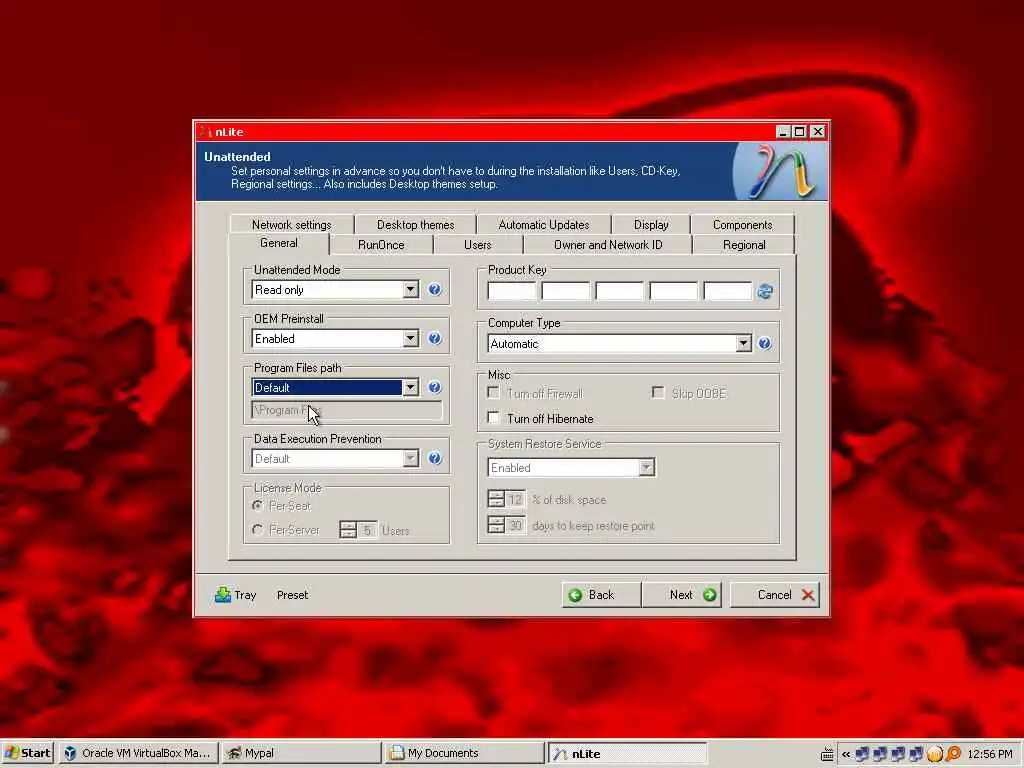Select Per-Server license radio button
Viewport: 1024px width, 768px height.
257,530
